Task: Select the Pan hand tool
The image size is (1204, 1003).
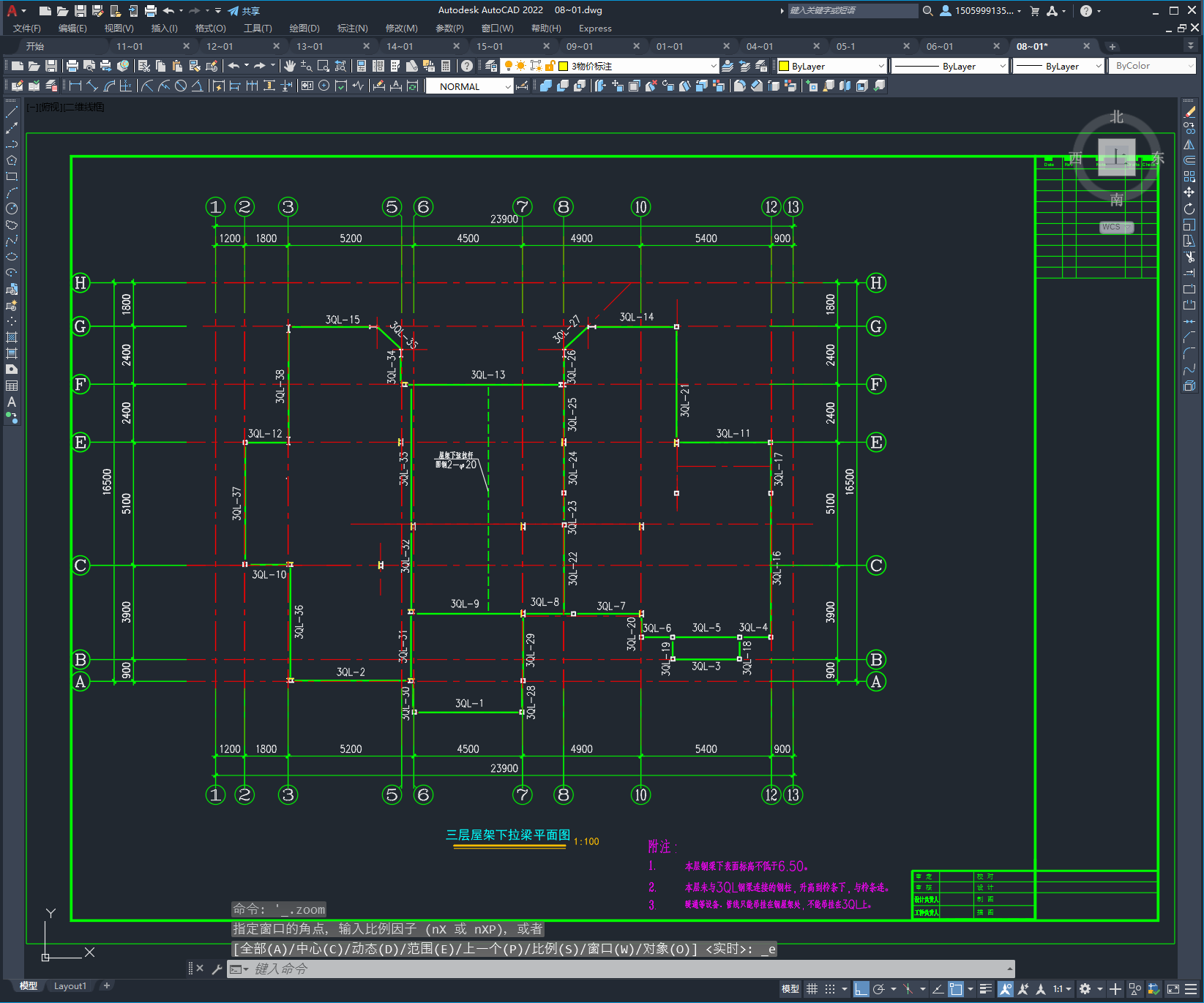Action: point(290,66)
